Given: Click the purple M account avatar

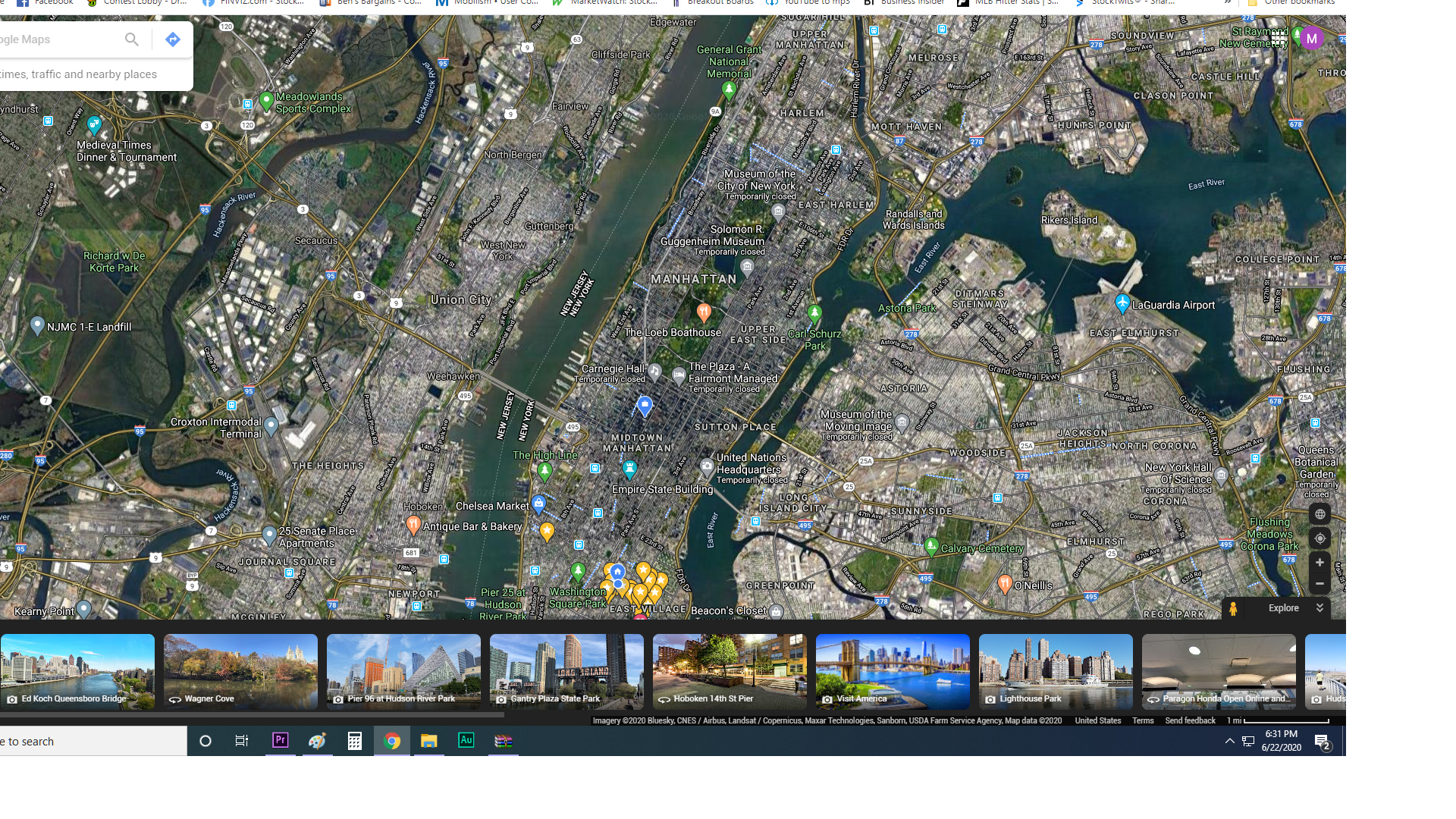Looking at the screenshot, I should pos(1311,39).
